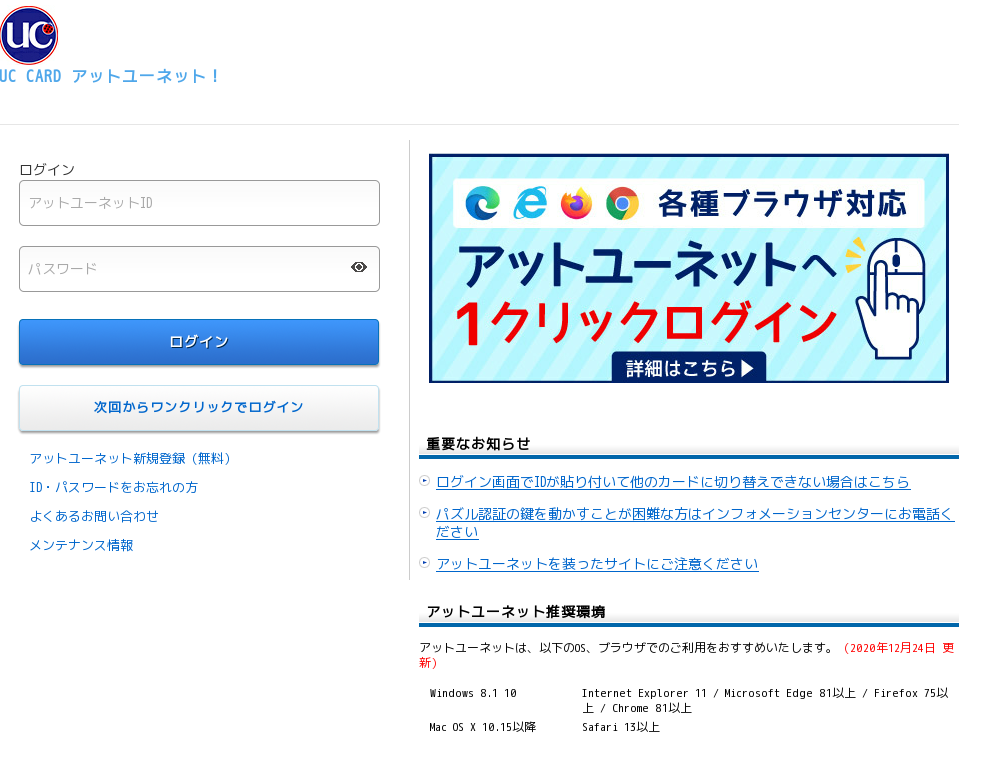
Task: Click the UC CARD アットユーネット！ header text
Action: pos(110,76)
